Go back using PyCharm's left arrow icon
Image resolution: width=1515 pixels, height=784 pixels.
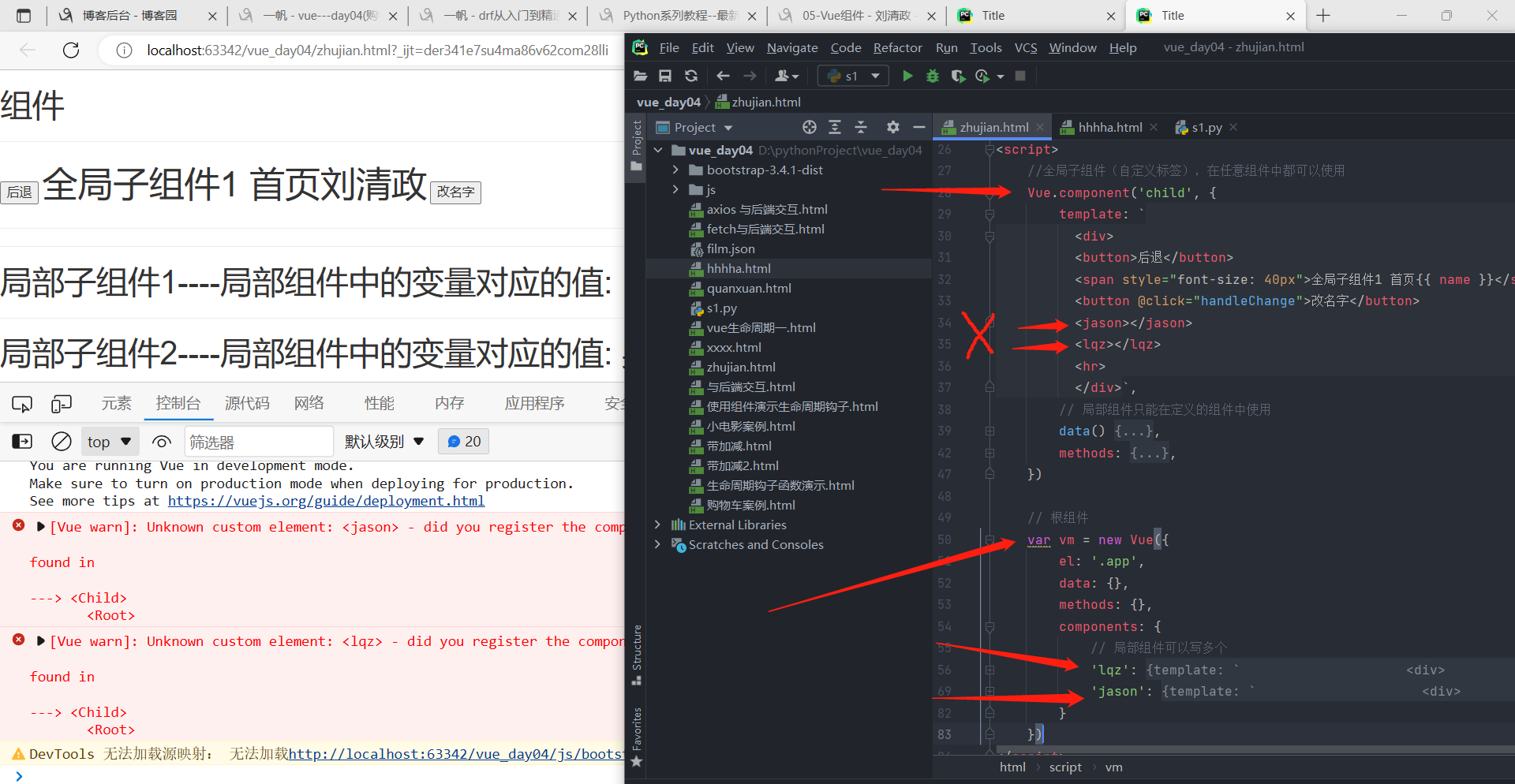pos(723,76)
